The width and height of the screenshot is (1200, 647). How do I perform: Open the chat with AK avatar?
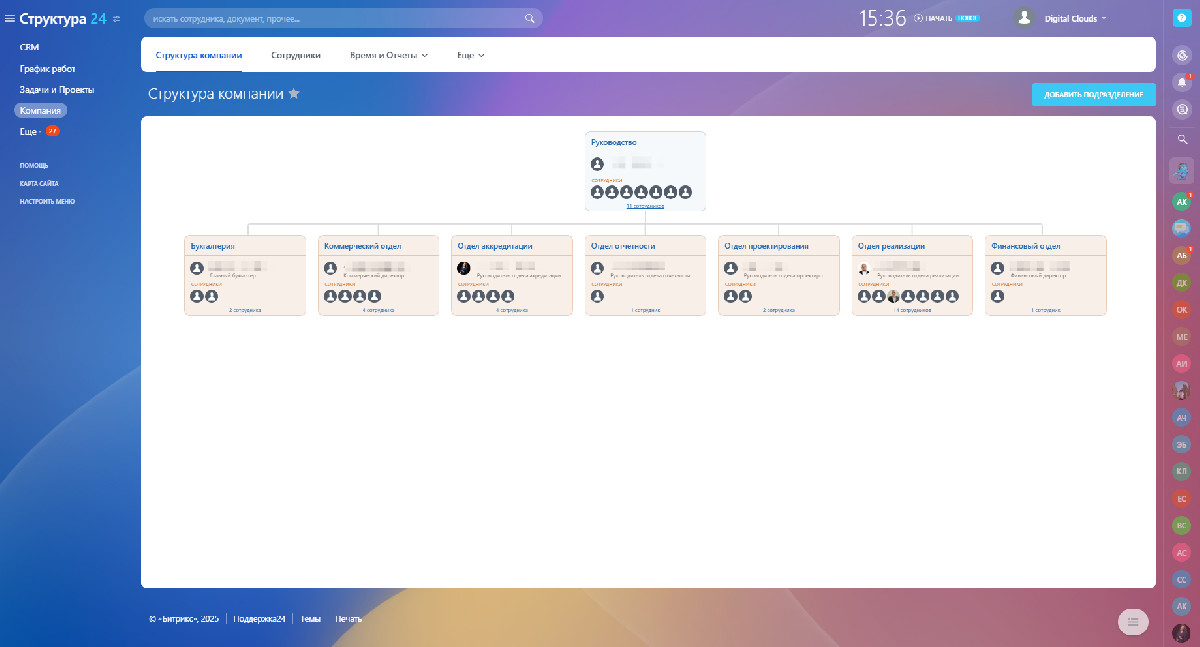point(1182,201)
